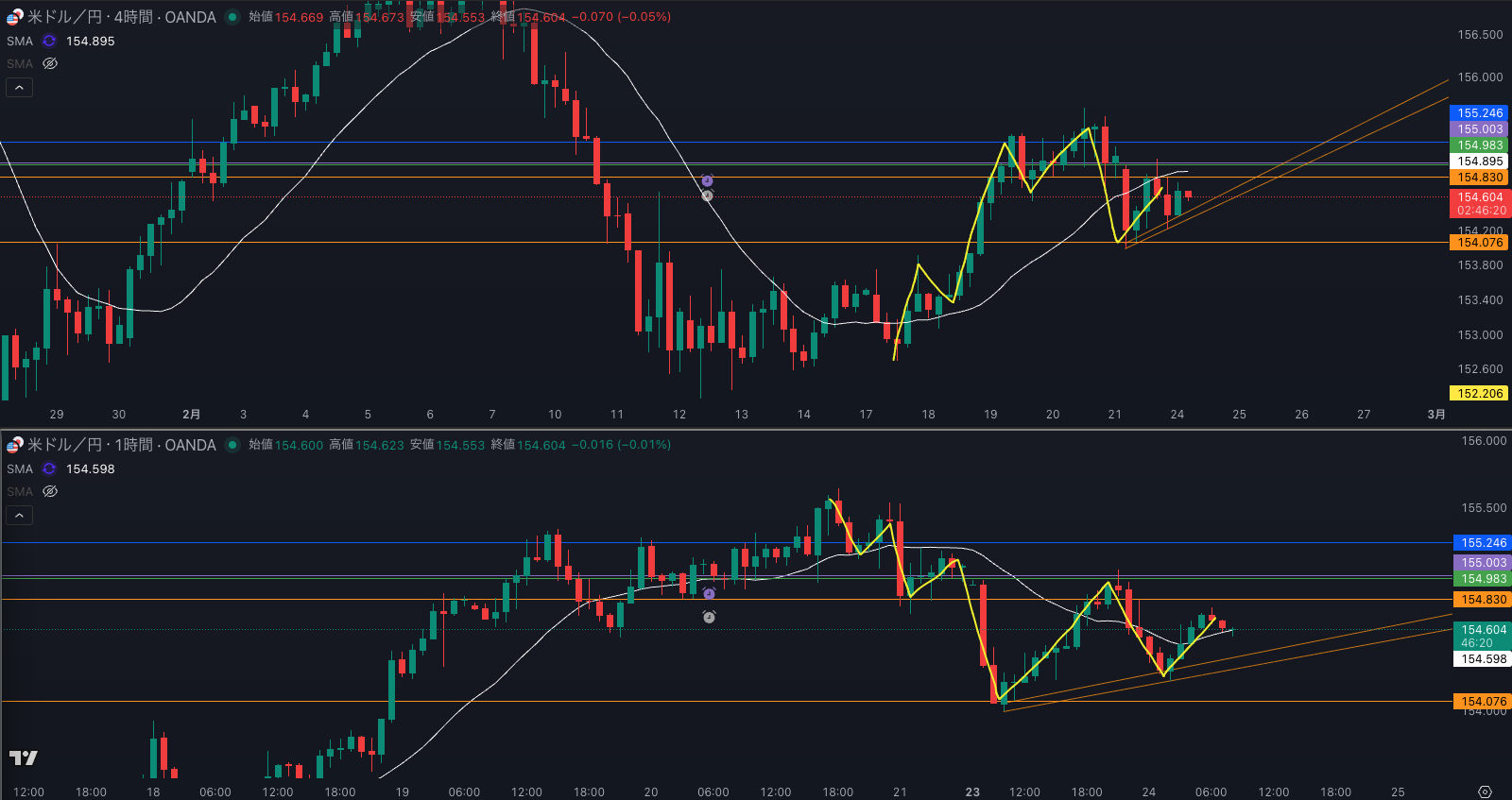Select the 米ドル/円・1時間 chart title
The image size is (1512, 800).
[x=121, y=445]
